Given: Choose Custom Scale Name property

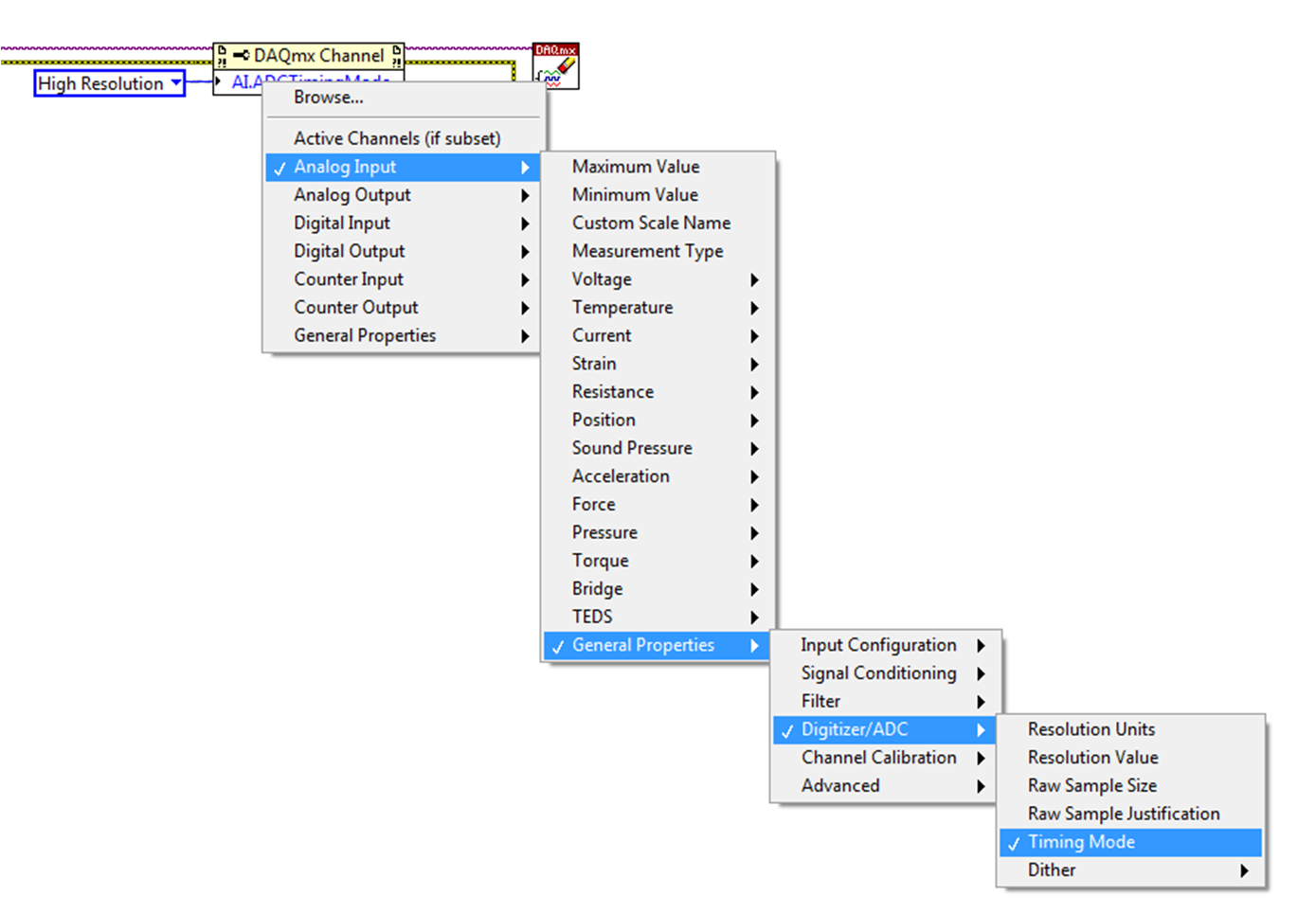Looking at the screenshot, I should pos(658,224).
